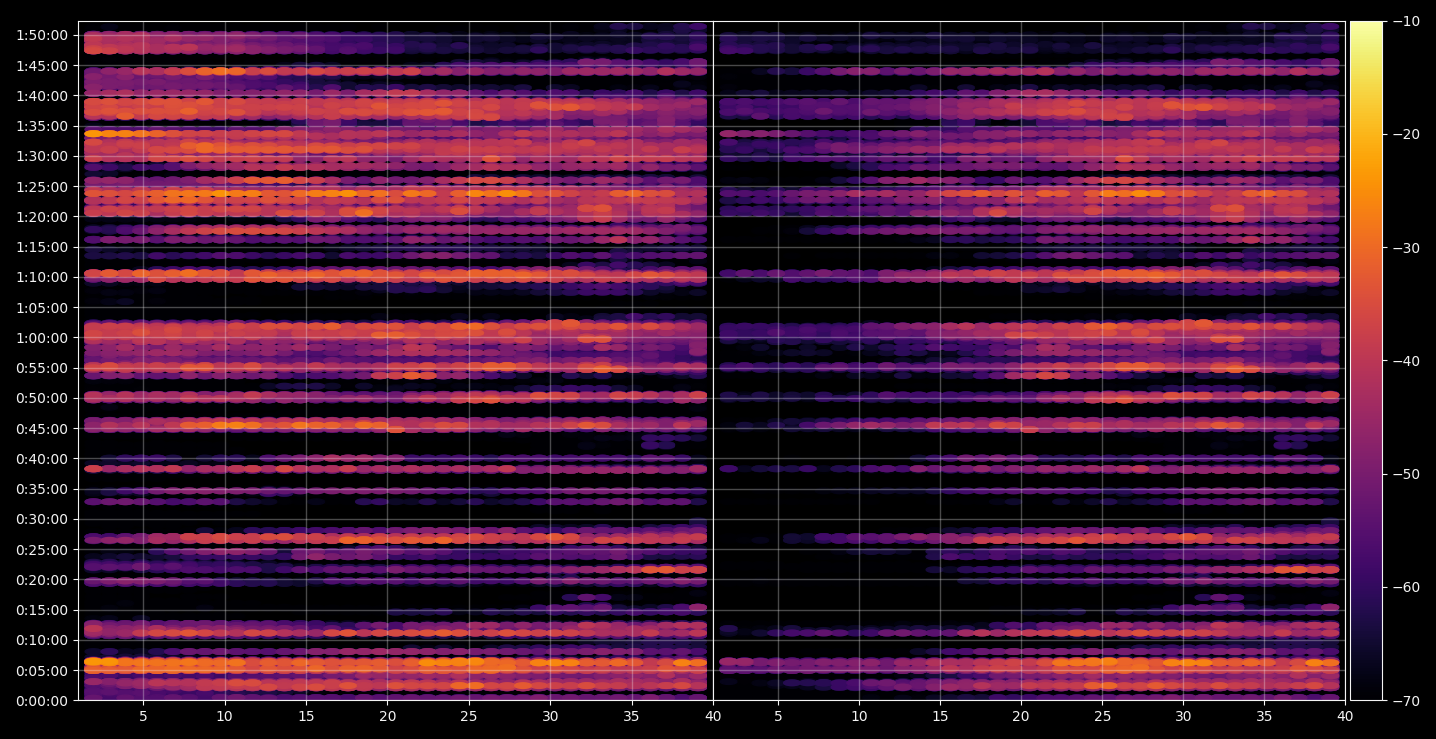Click the inferno colorbar gradient strip
Image resolution: width=1436 pixels, height=739 pixels.
click(x=1366, y=361)
